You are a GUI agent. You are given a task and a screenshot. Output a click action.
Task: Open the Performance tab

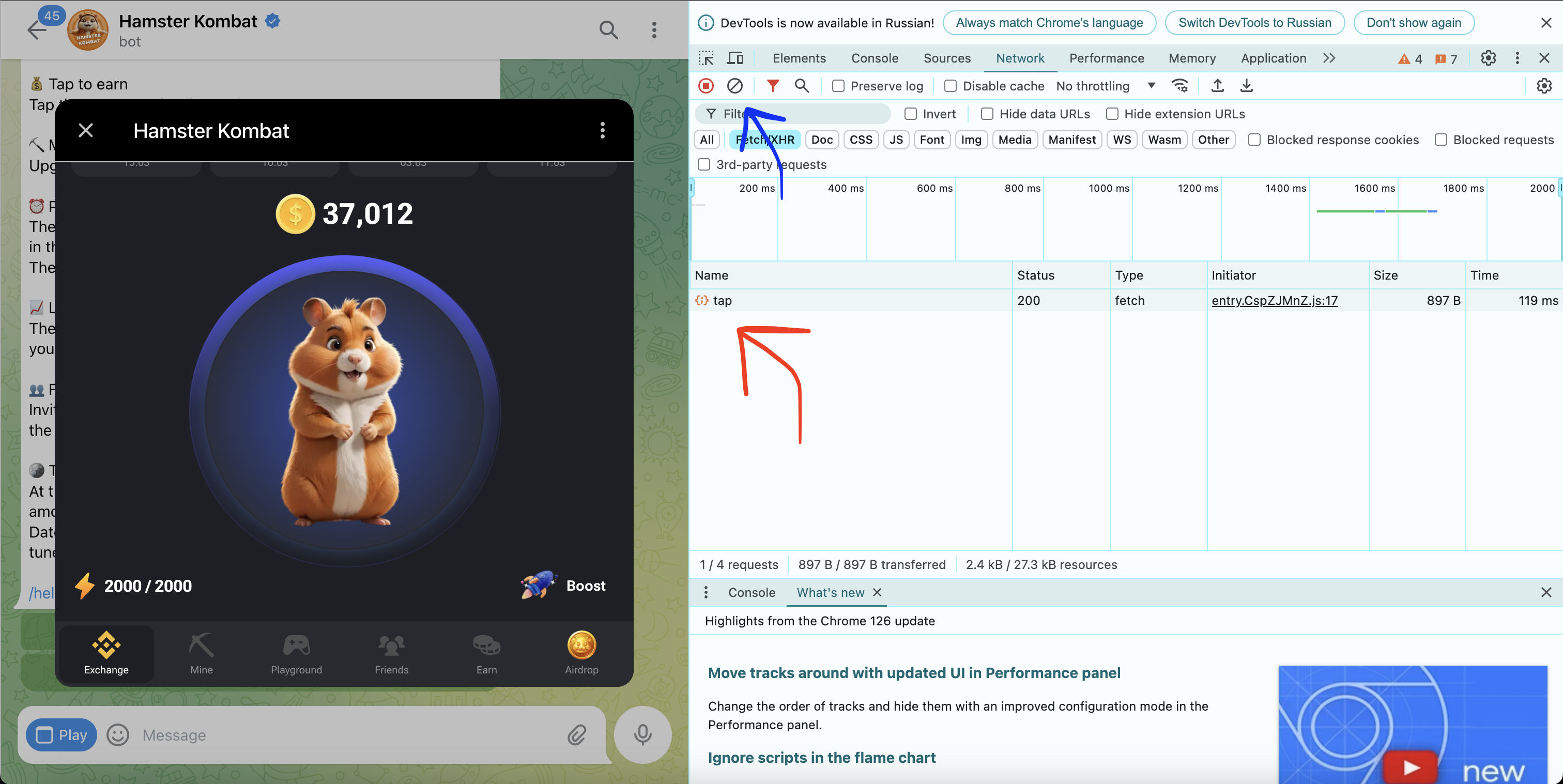tap(1106, 58)
